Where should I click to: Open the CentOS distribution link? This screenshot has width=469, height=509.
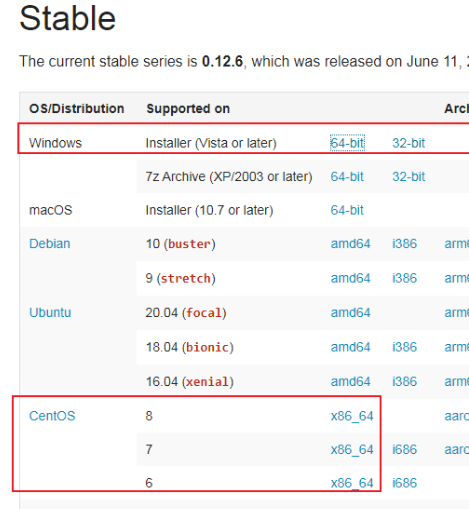(x=52, y=416)
